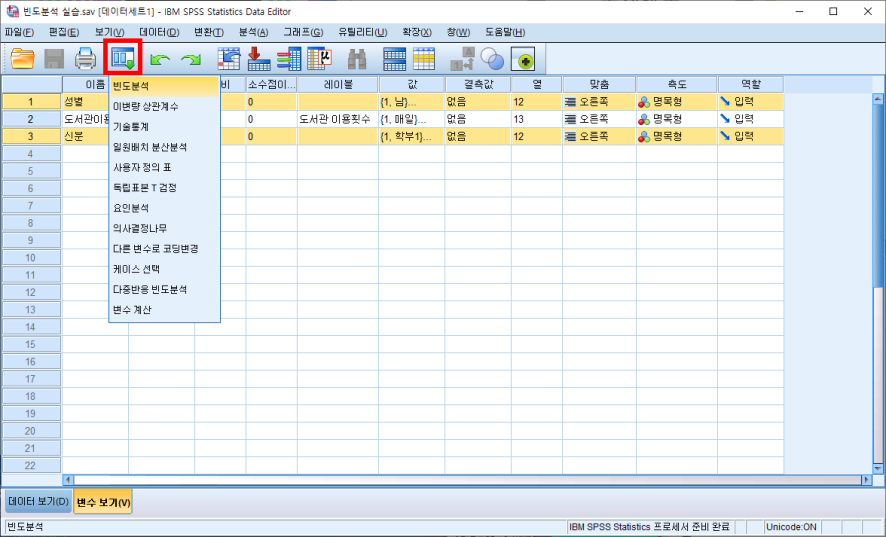
Task: Click the 역할 column header
Action: [750, 85]
